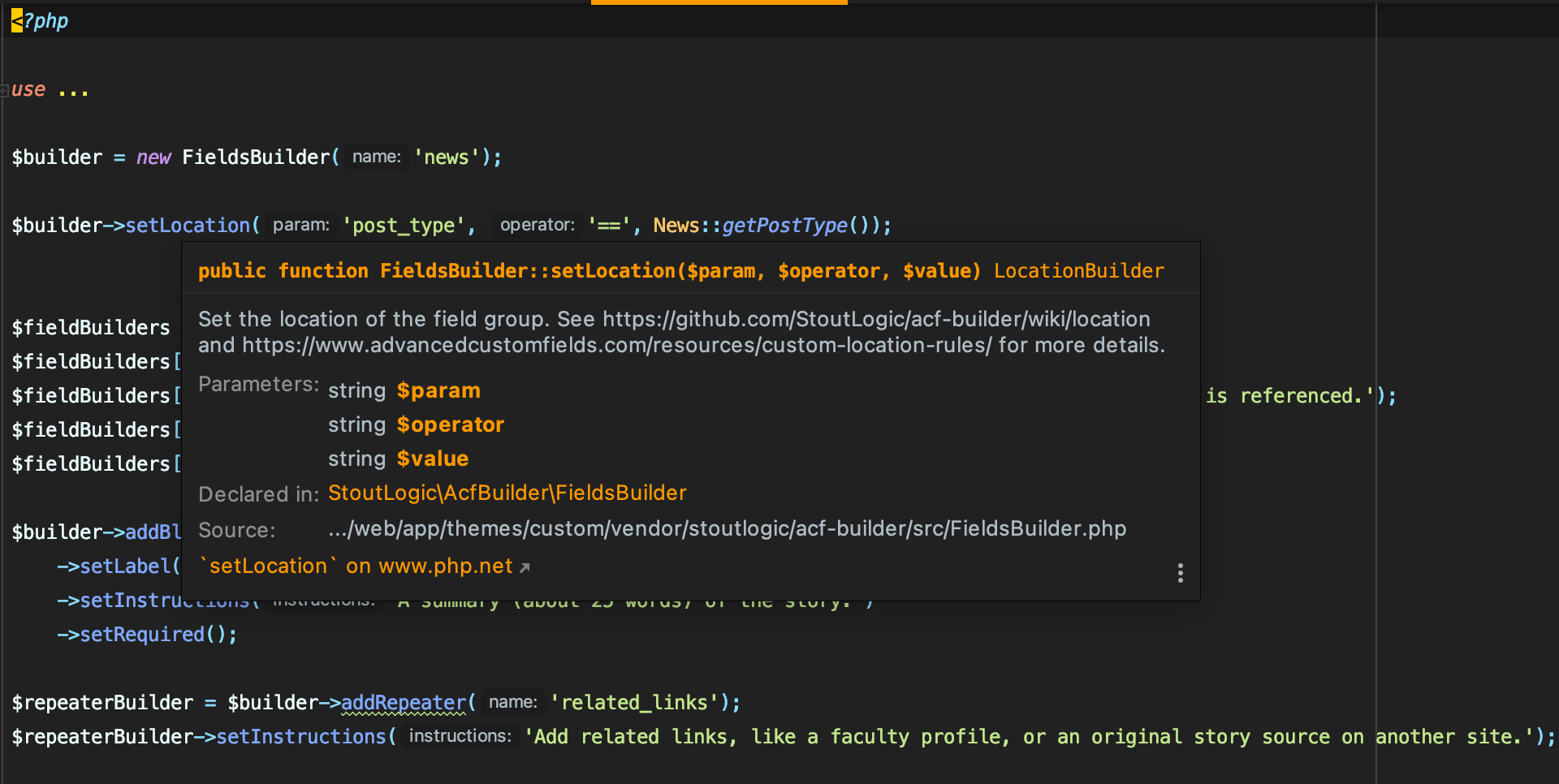The image size is (1559, 784).
Task: Click the external link arrow beside php.net link
Action: pos(524,566)
